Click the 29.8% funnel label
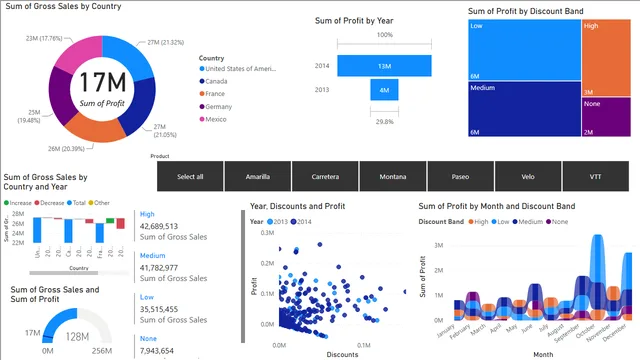The height and width of the screenshot is (360, 640). pos(384,122)
